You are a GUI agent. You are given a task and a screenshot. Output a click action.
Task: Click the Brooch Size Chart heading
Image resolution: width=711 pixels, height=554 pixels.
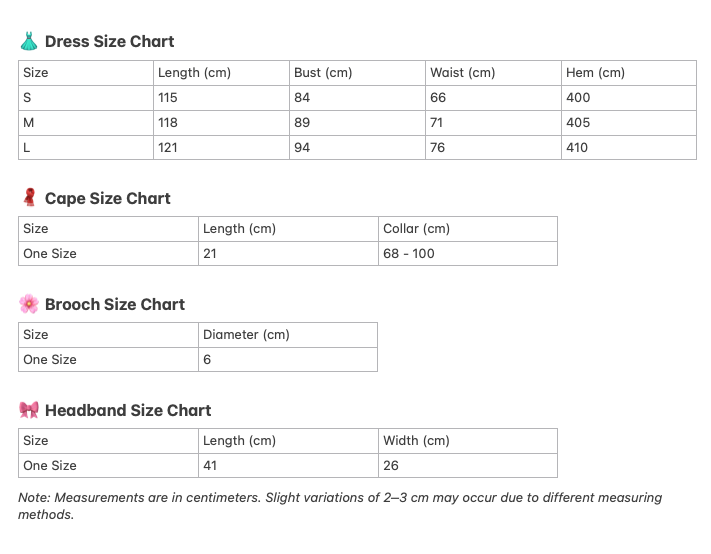[114, 304]
